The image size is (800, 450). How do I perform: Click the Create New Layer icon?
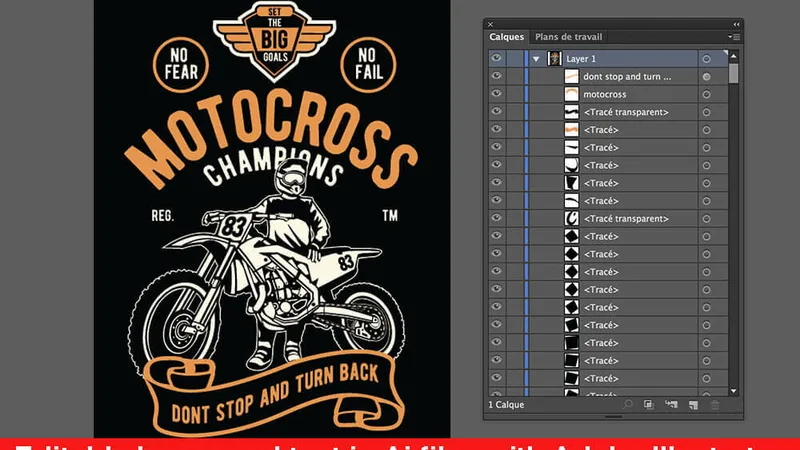pos(693,405)
